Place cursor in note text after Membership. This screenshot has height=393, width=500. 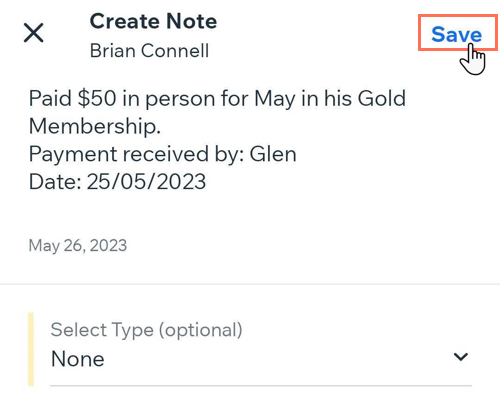point(161,127)
